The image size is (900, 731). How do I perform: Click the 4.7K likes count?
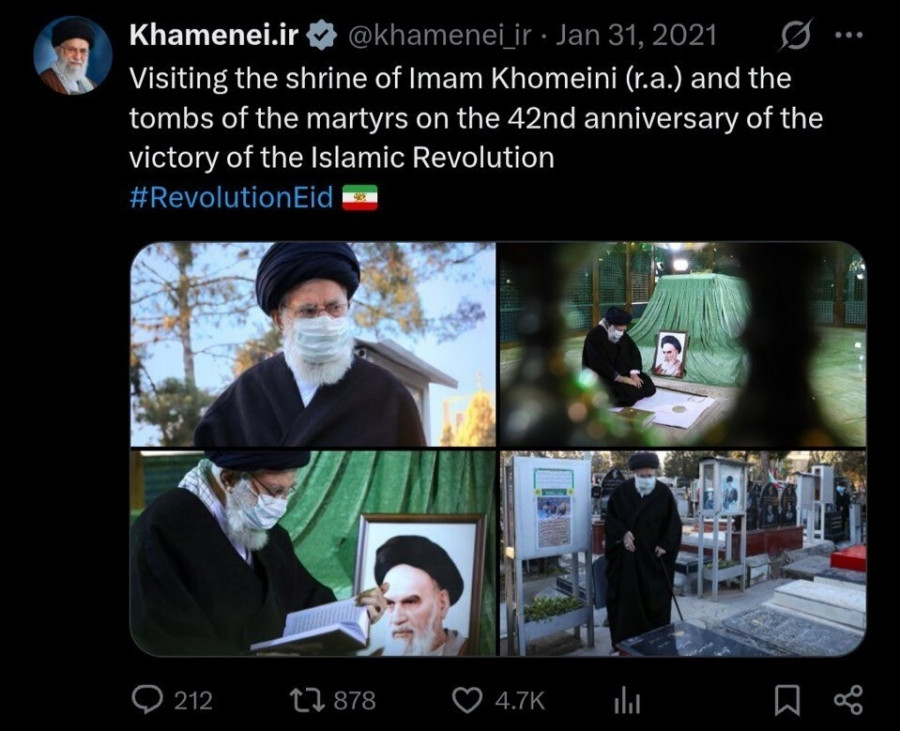(x=519, y=701)
